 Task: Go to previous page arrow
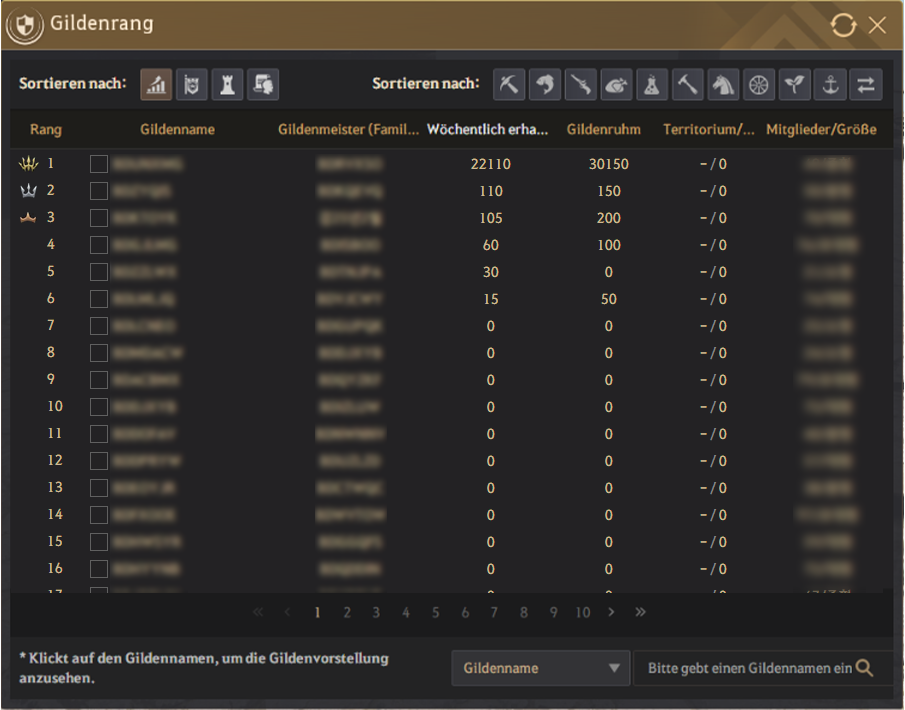pyautogui.click(x=287, y=612)
